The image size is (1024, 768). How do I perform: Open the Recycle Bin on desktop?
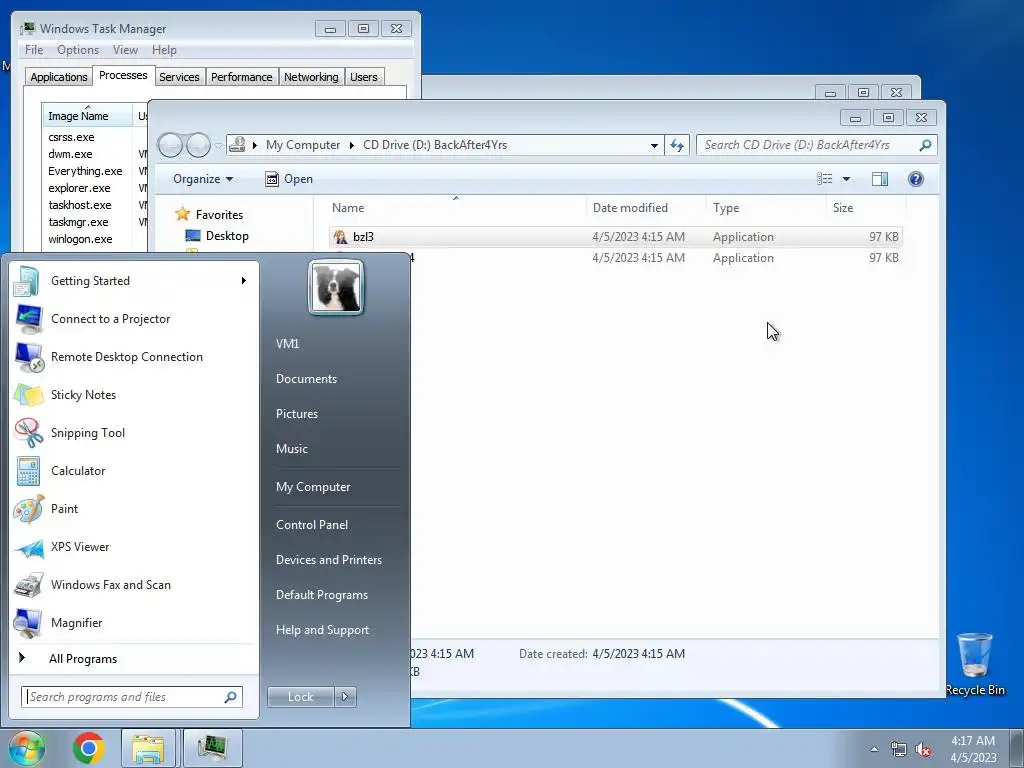[x=975, y=664]
